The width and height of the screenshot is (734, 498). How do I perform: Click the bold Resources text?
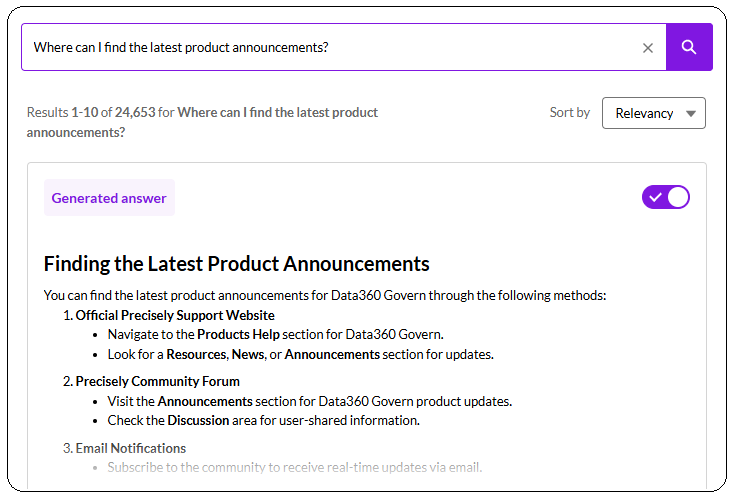[196, 354]
